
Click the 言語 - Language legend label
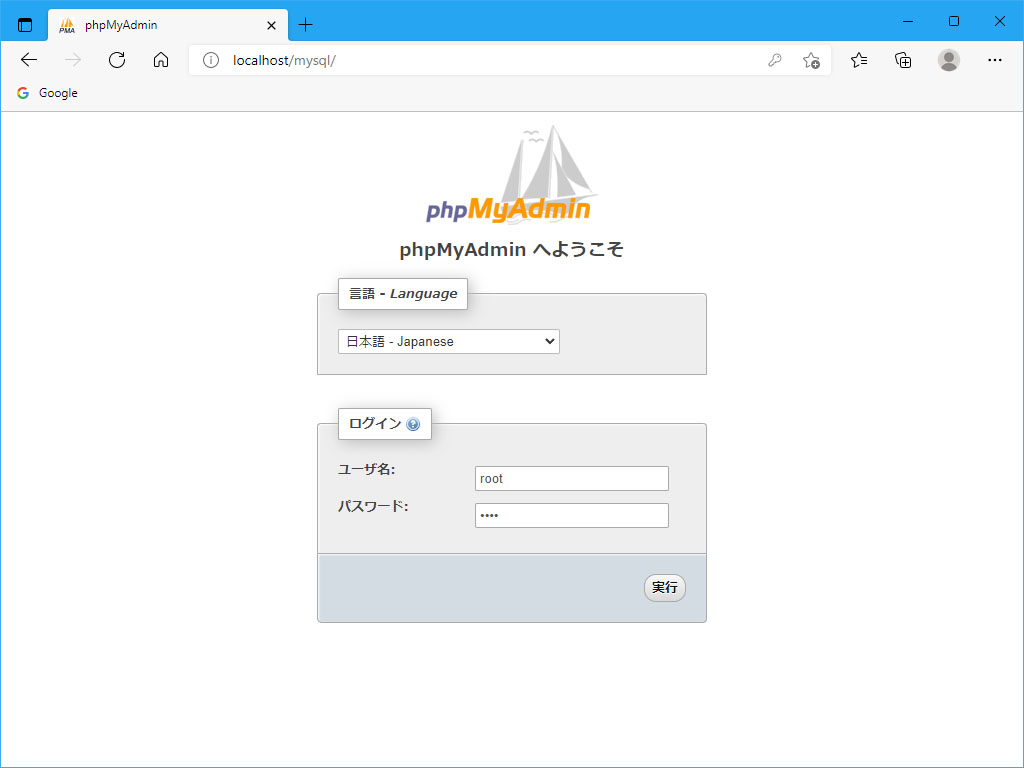[403, 294]
